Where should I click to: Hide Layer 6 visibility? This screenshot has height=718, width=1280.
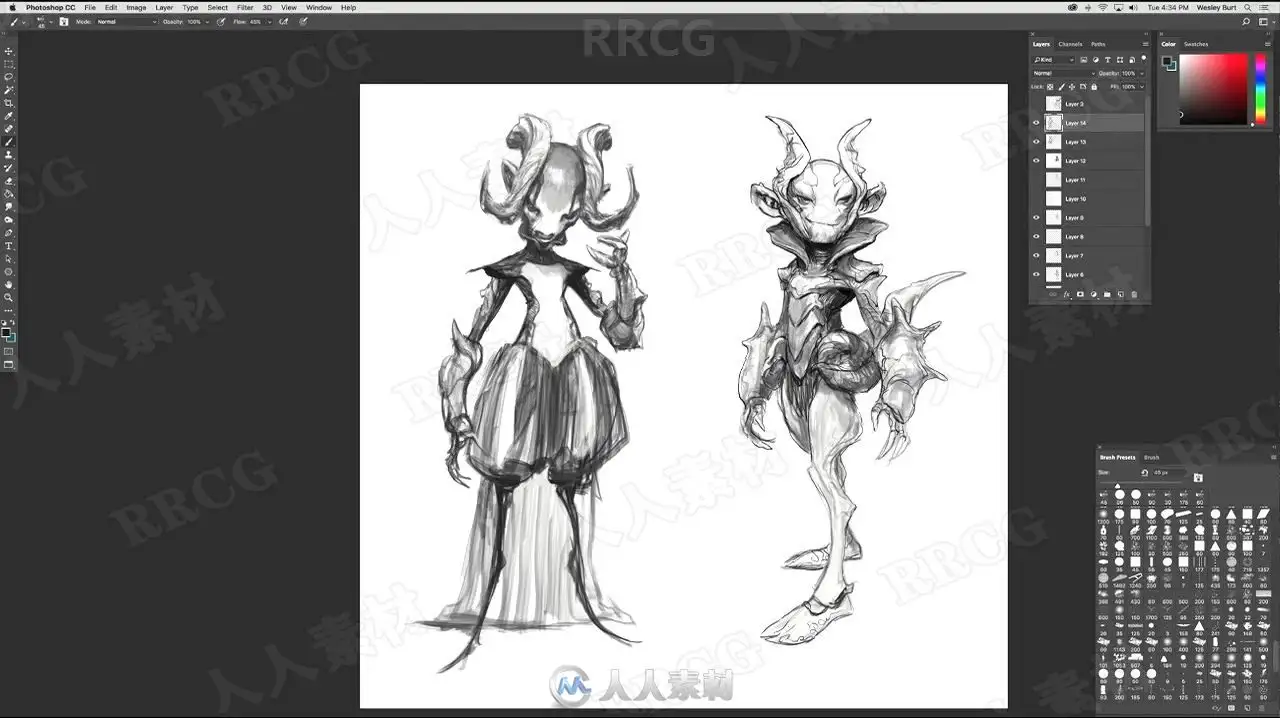pyautogui.click(x=1036, y=274)
